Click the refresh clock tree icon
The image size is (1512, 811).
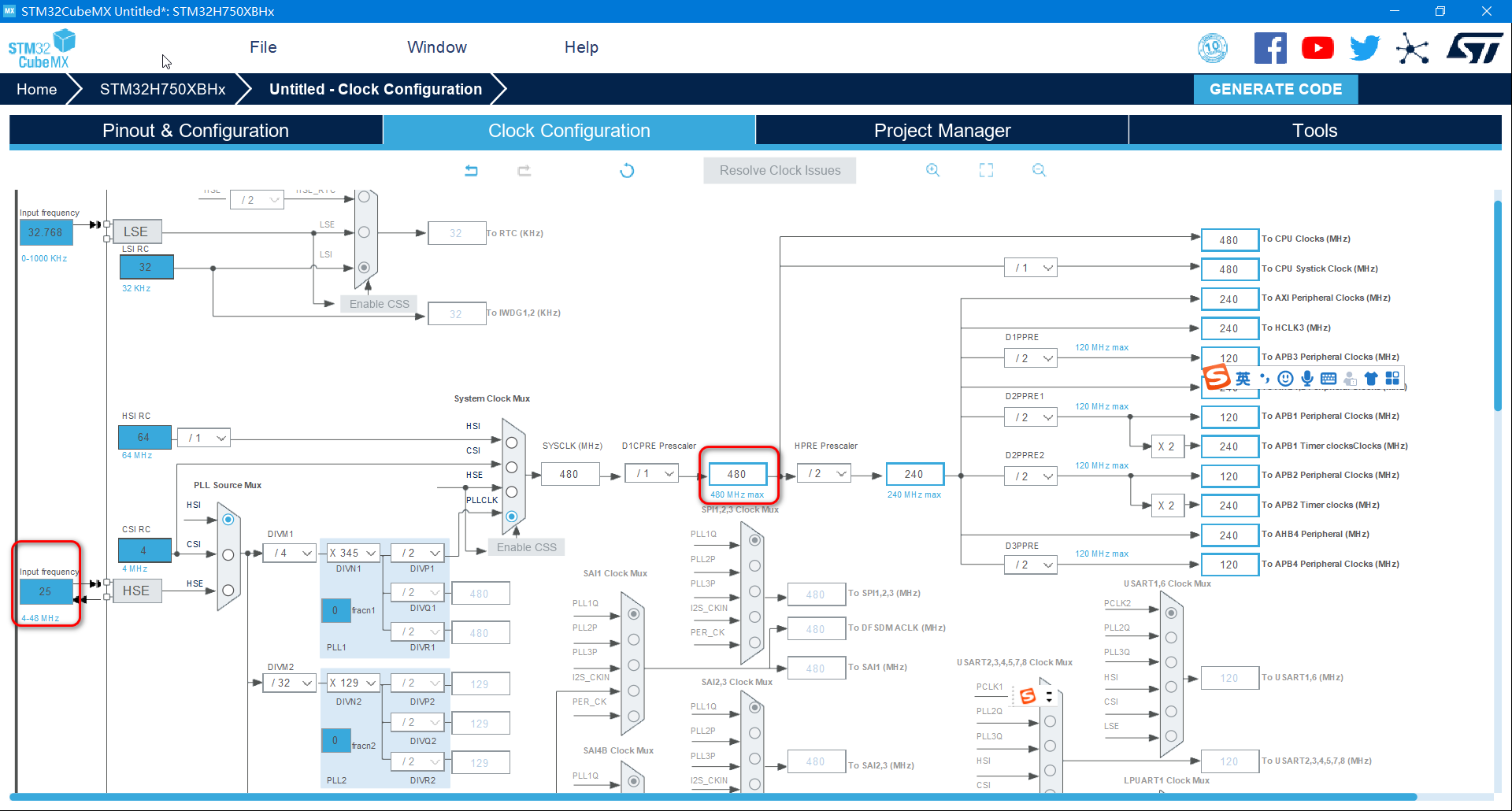click(x=627, y=170)
